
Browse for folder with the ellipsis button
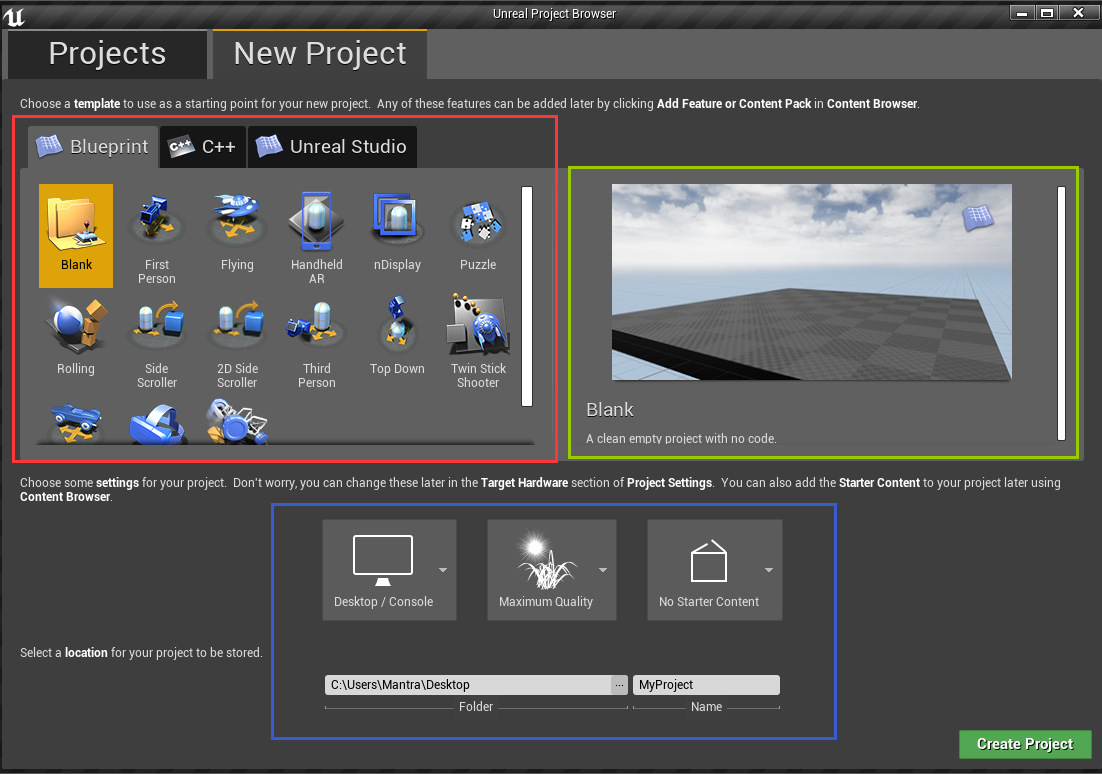(x=619, y=685)
